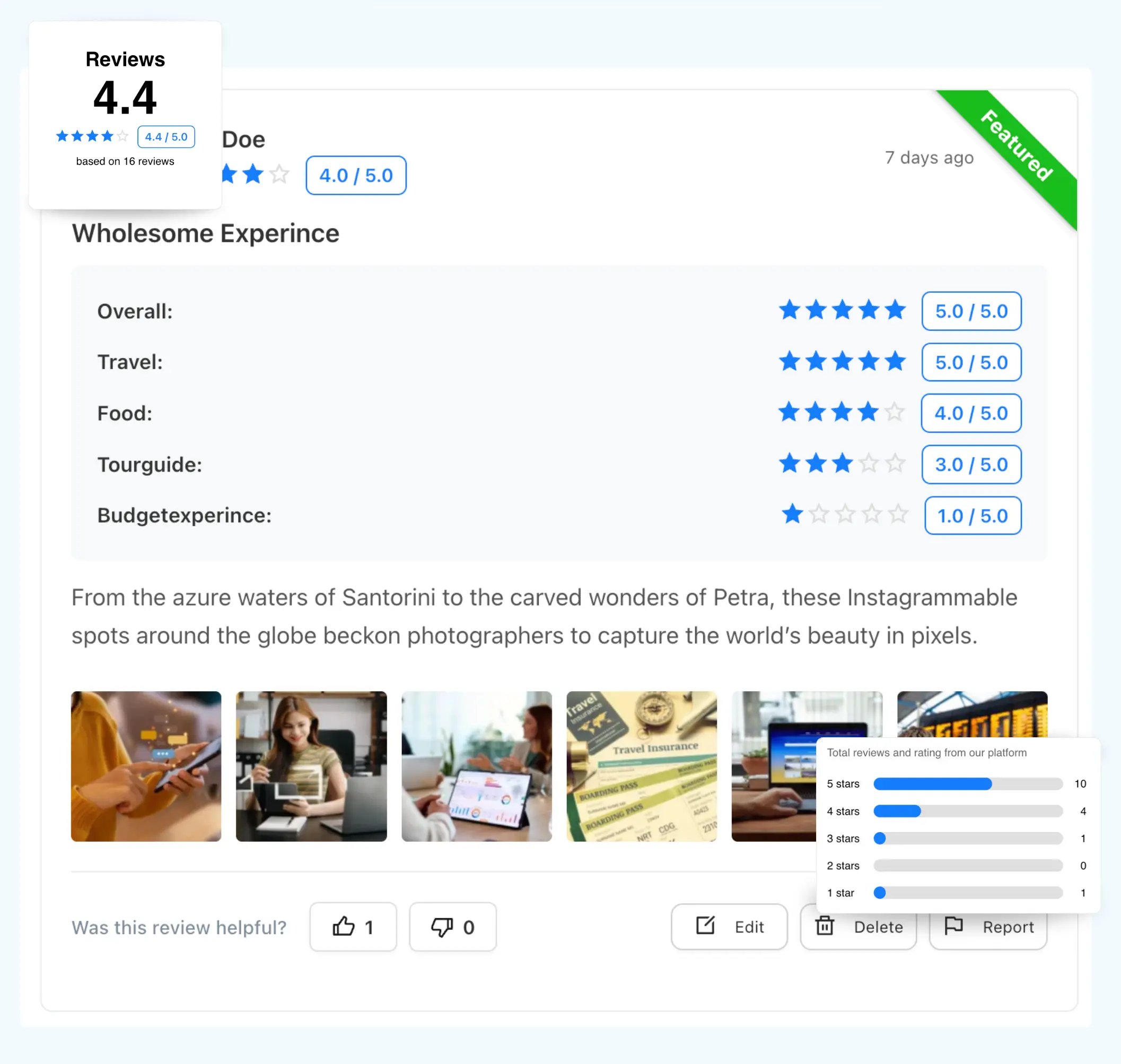1121x1064 pixels.
Task: Click the 5.0 / 5.0 Travel score badge
Action: coord(971,362)
